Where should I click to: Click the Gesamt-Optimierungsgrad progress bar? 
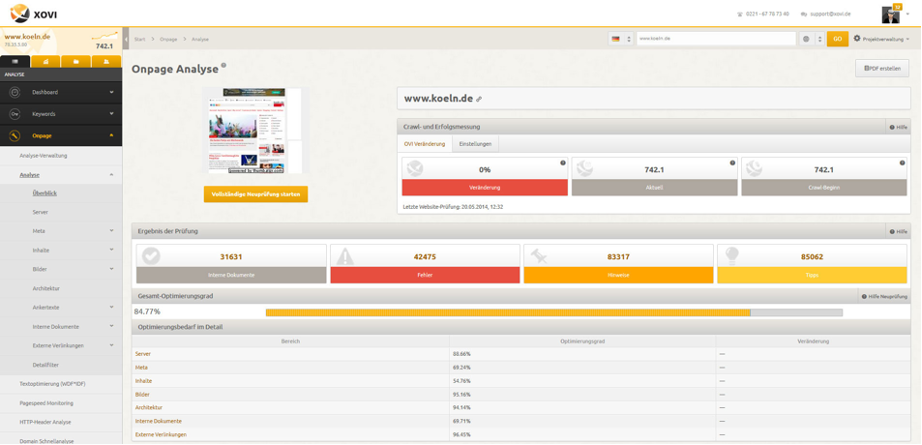(x=553, y=312)
